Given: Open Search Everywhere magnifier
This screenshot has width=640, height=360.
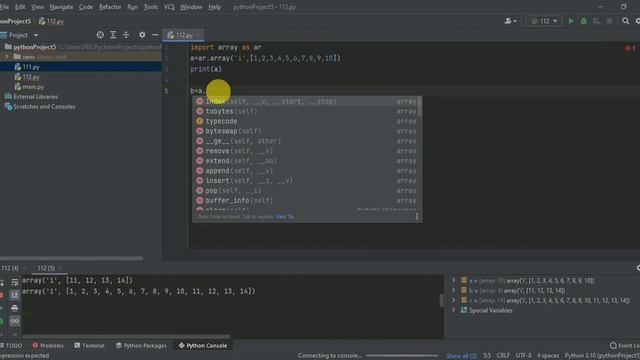Looking at the screenshot, I should tap(625, 21).
